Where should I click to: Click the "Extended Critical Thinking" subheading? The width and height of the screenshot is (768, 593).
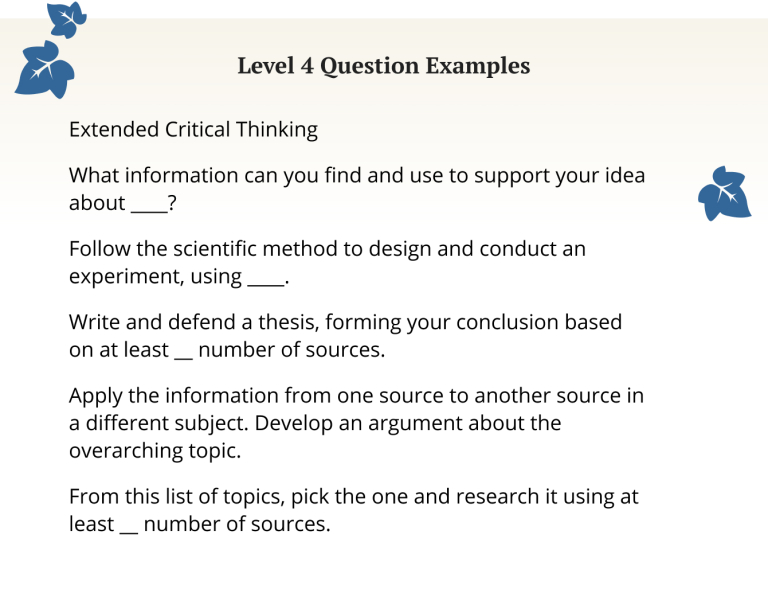tap(193, 130)
